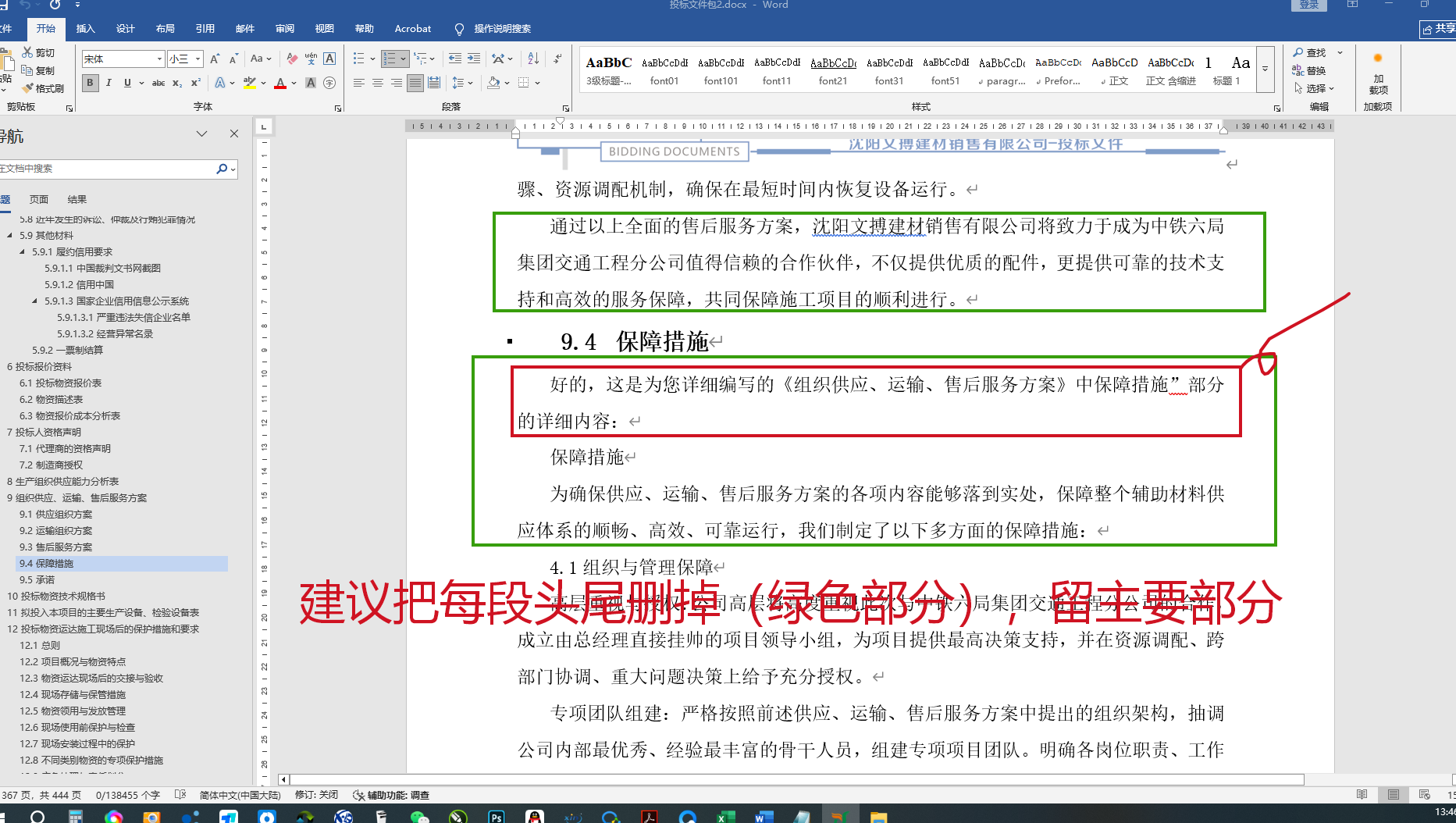1456x823 pixels.
Task: Switch to Web Layout view in status bar
Action: pos(1425,795)
